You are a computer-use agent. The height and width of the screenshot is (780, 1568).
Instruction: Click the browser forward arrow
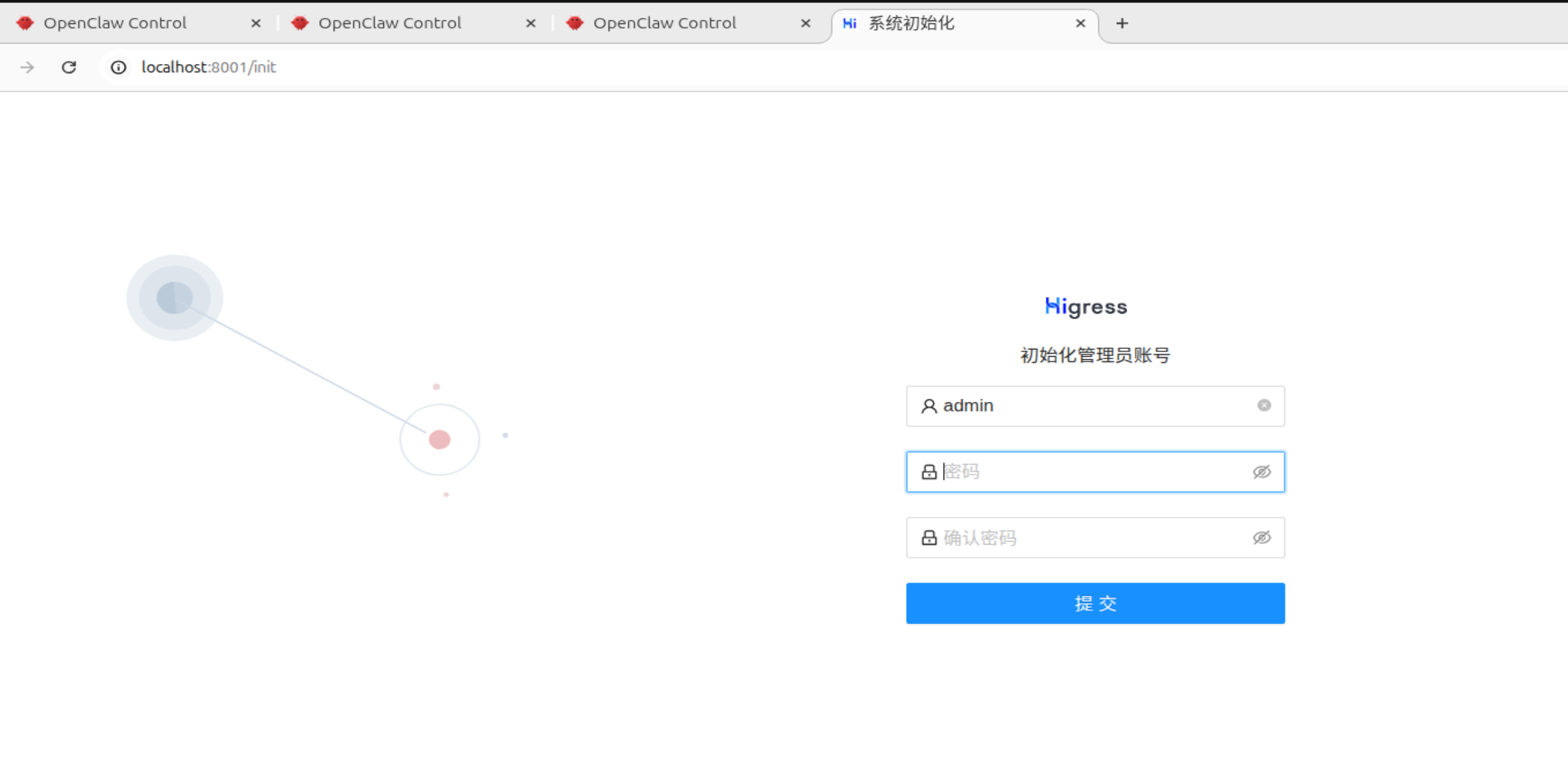tap(27, 67)
